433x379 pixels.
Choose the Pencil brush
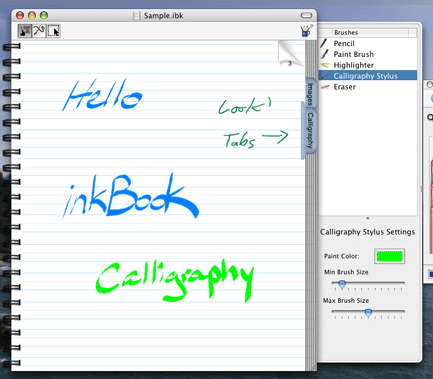(368, 43)
